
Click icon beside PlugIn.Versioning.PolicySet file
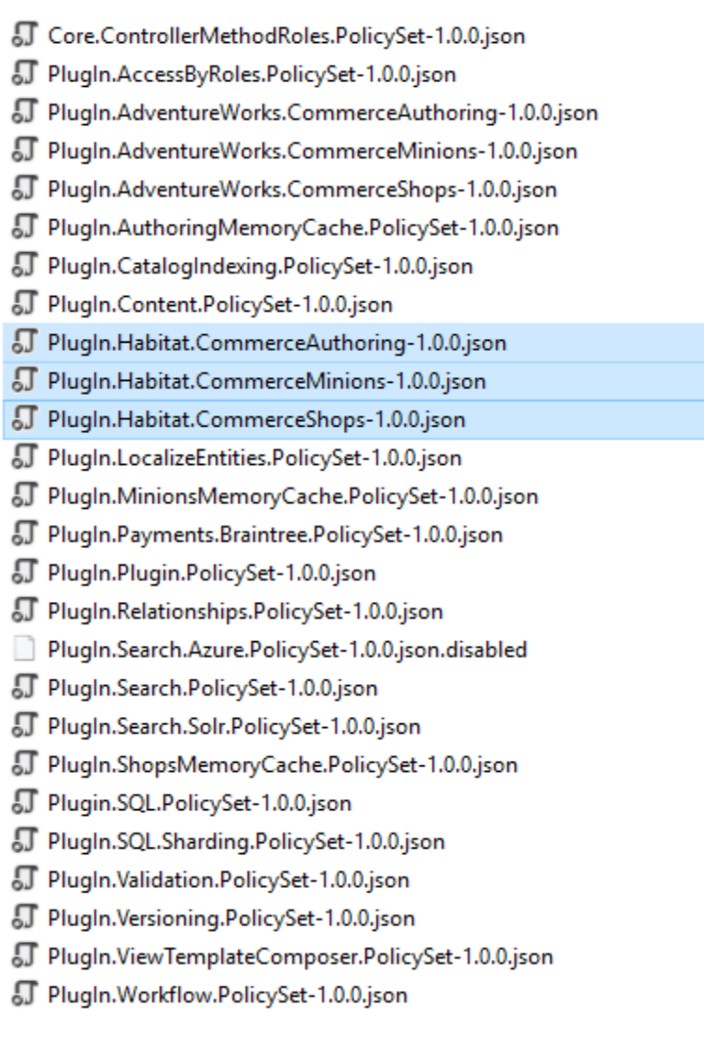[x=24, y=917]
